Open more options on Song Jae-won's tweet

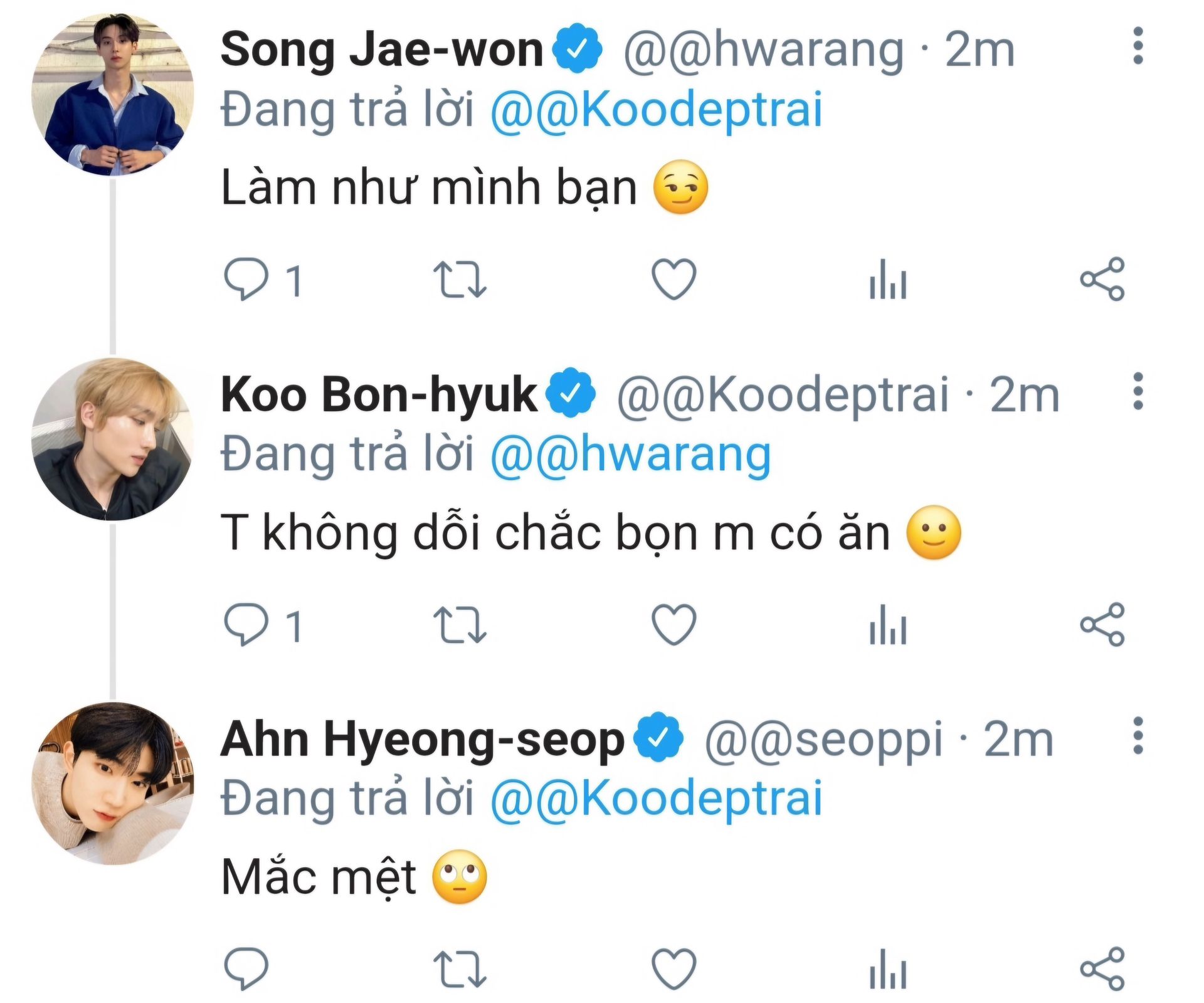[x=1138, y=46]
